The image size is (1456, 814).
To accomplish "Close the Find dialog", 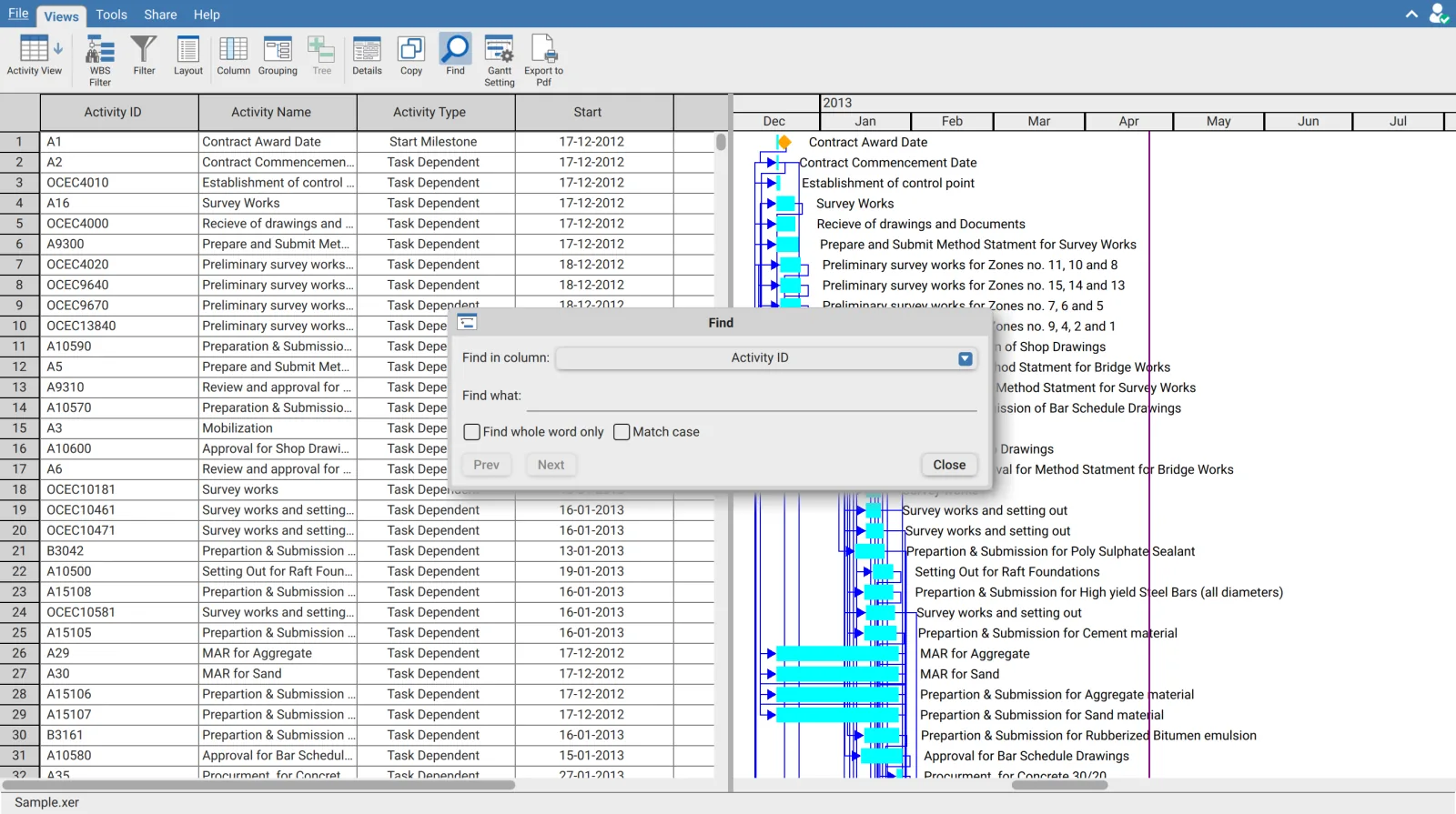I will point(949,465).
